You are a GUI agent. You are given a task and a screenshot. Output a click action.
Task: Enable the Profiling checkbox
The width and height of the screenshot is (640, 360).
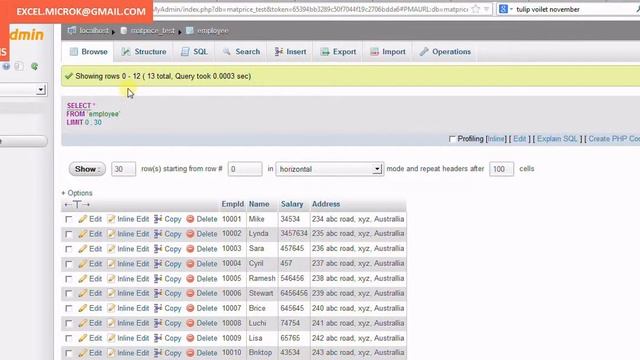[452, 139]
